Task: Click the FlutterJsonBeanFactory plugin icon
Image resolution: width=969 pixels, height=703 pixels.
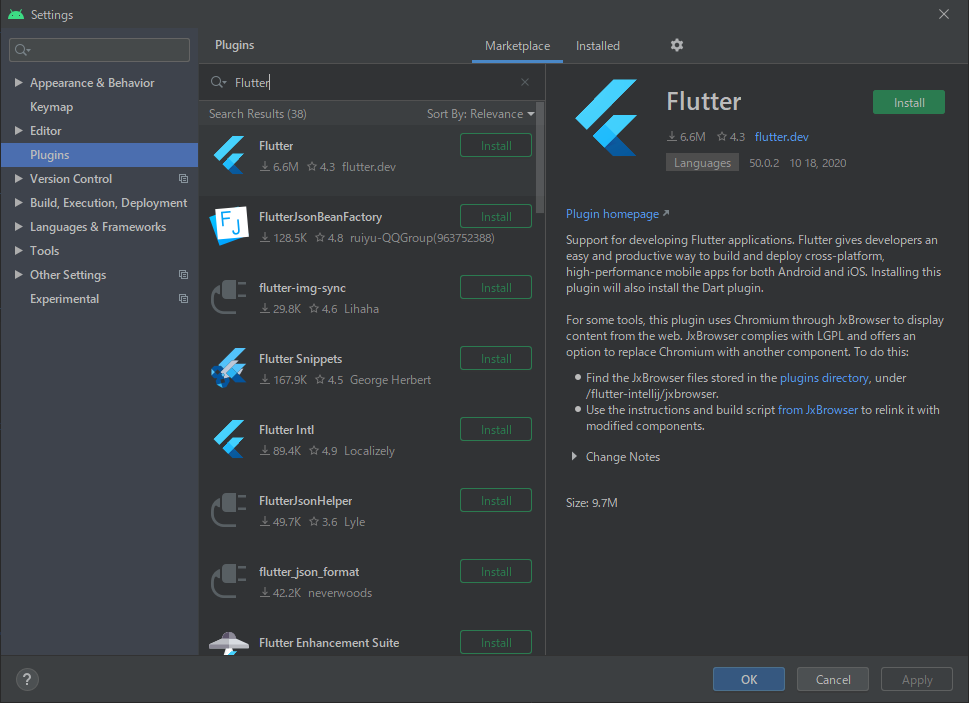Action: pos(229,226)
